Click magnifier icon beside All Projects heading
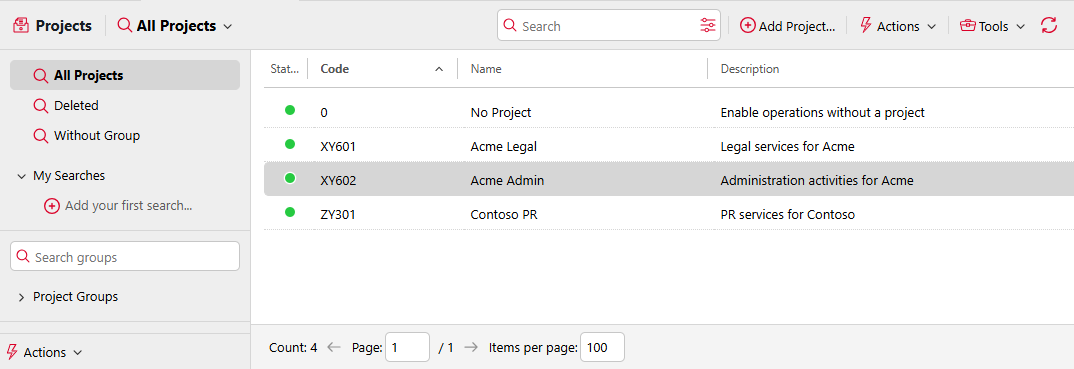1074x369 pixels. click(x=125, y=26)
